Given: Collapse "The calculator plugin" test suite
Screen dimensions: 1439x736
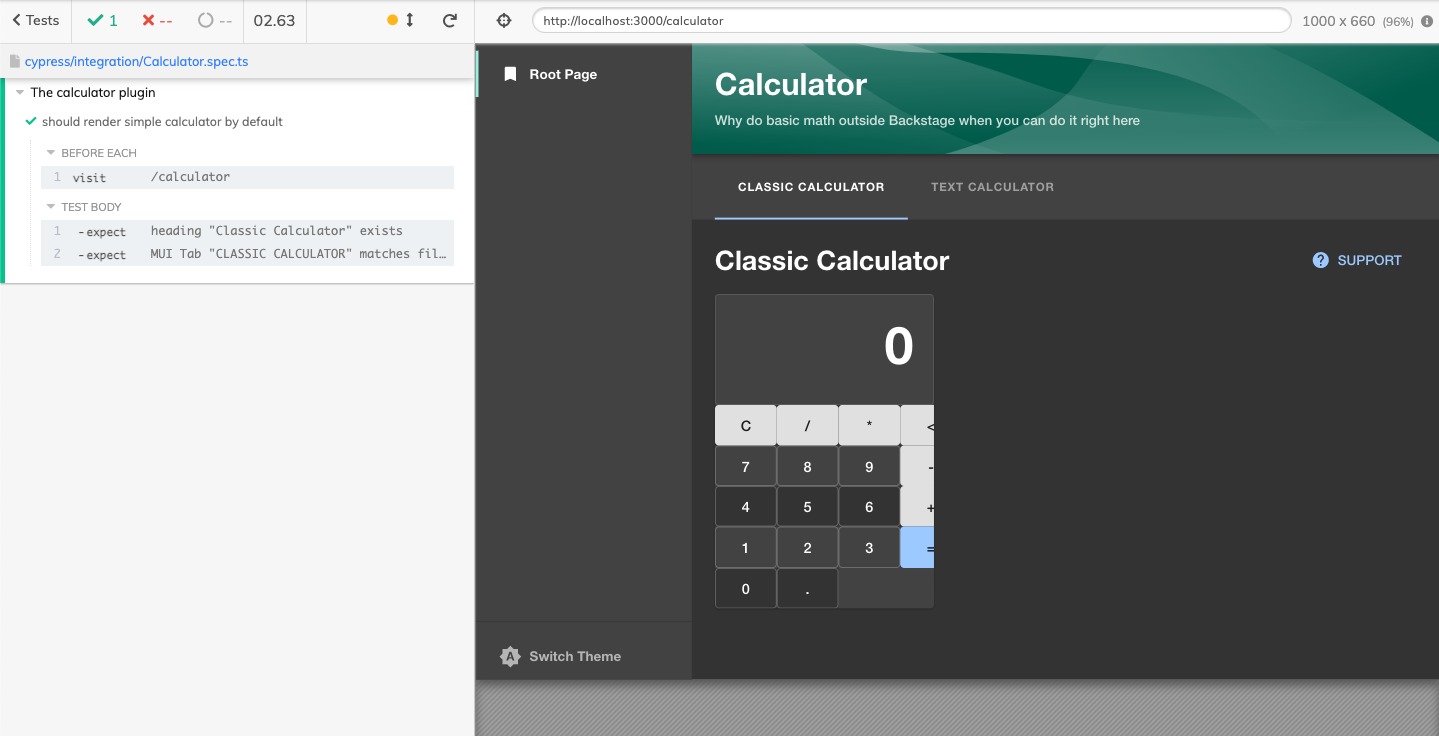Looking at the screenshot, I should [x=18, y=92].
